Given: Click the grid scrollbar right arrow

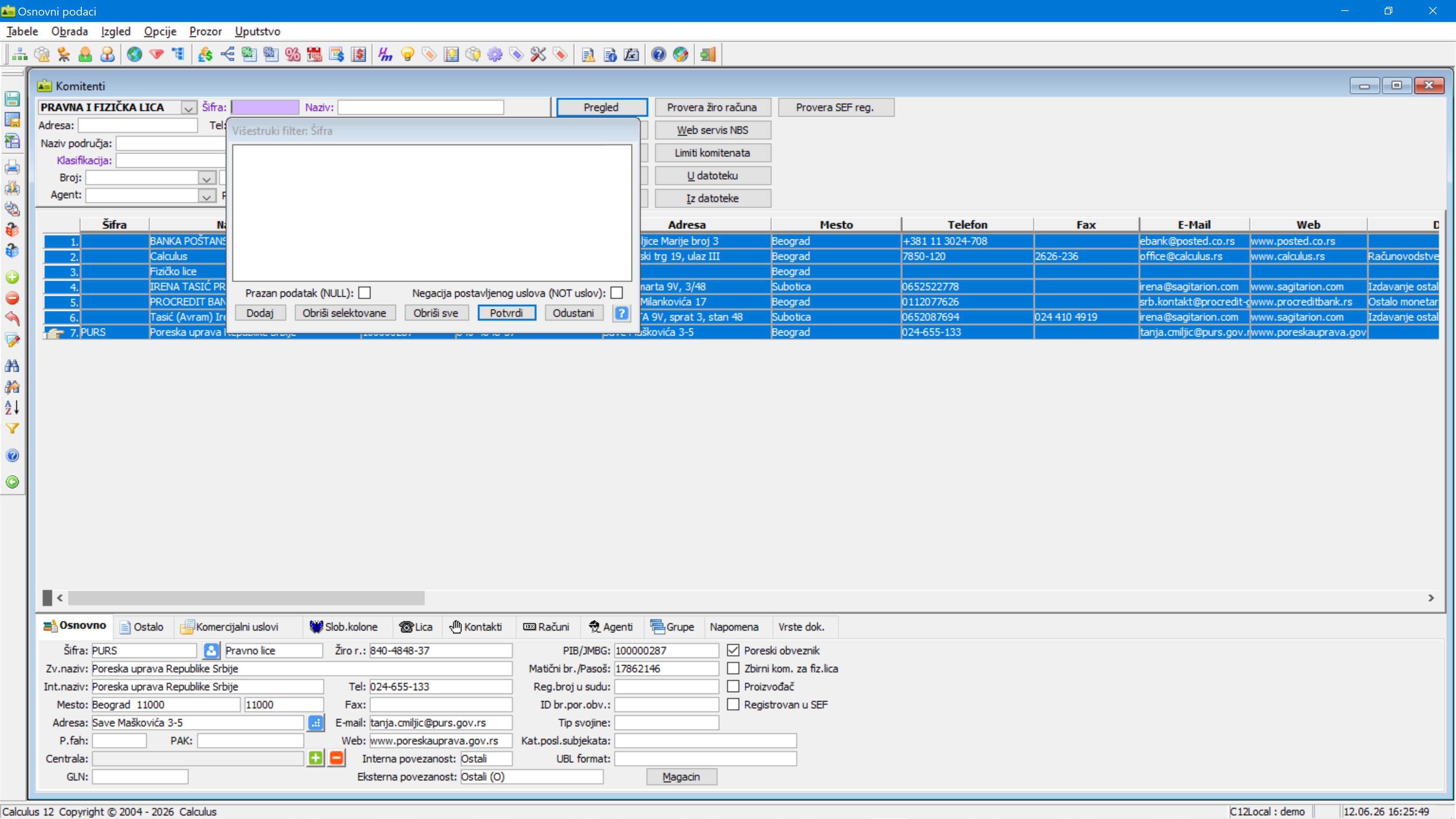Looking at the screenshot, I should click(x=1431, y=598).
